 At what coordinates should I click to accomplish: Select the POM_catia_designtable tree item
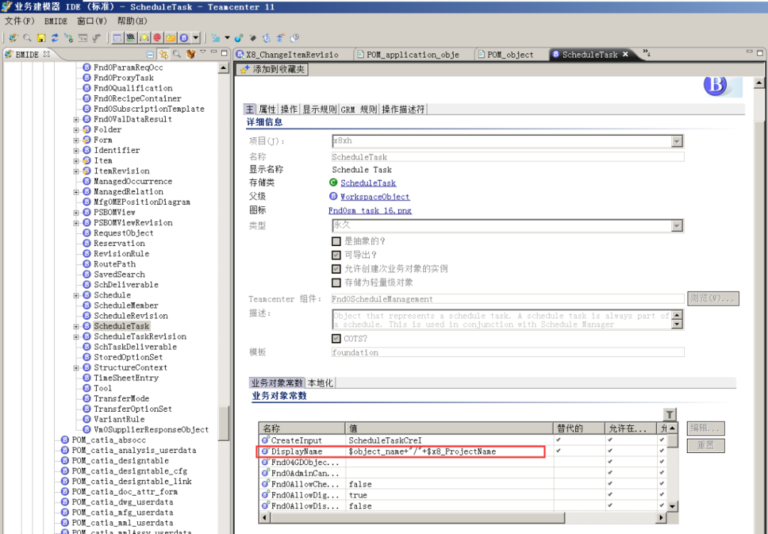[x=120, y=461]
